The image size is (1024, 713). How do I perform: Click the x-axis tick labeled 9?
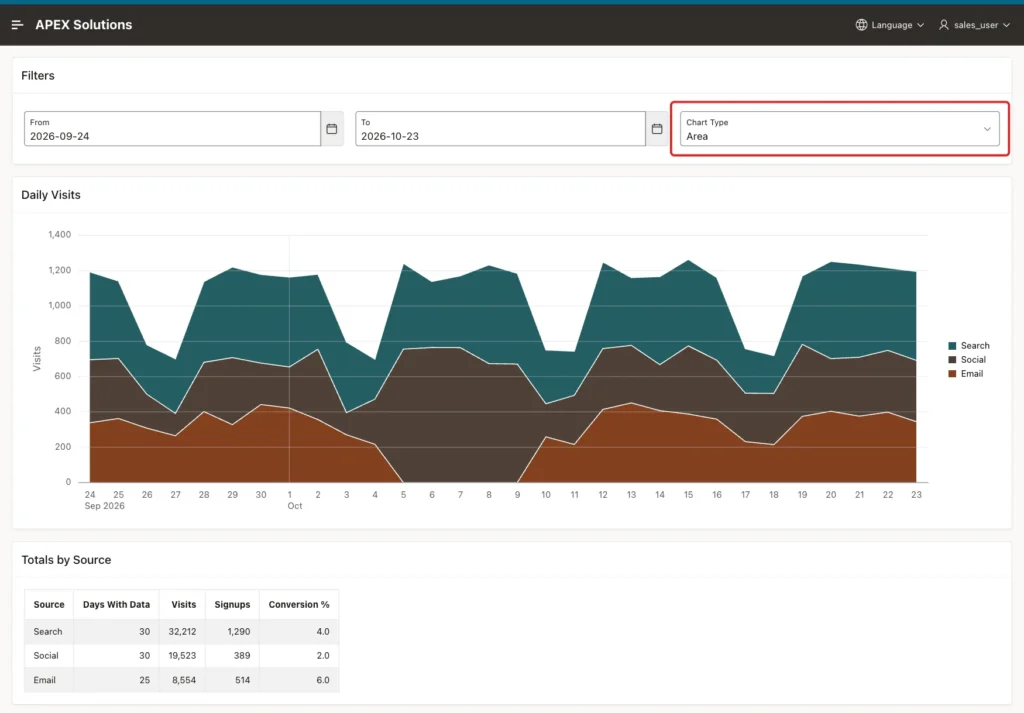click(517, 495)
